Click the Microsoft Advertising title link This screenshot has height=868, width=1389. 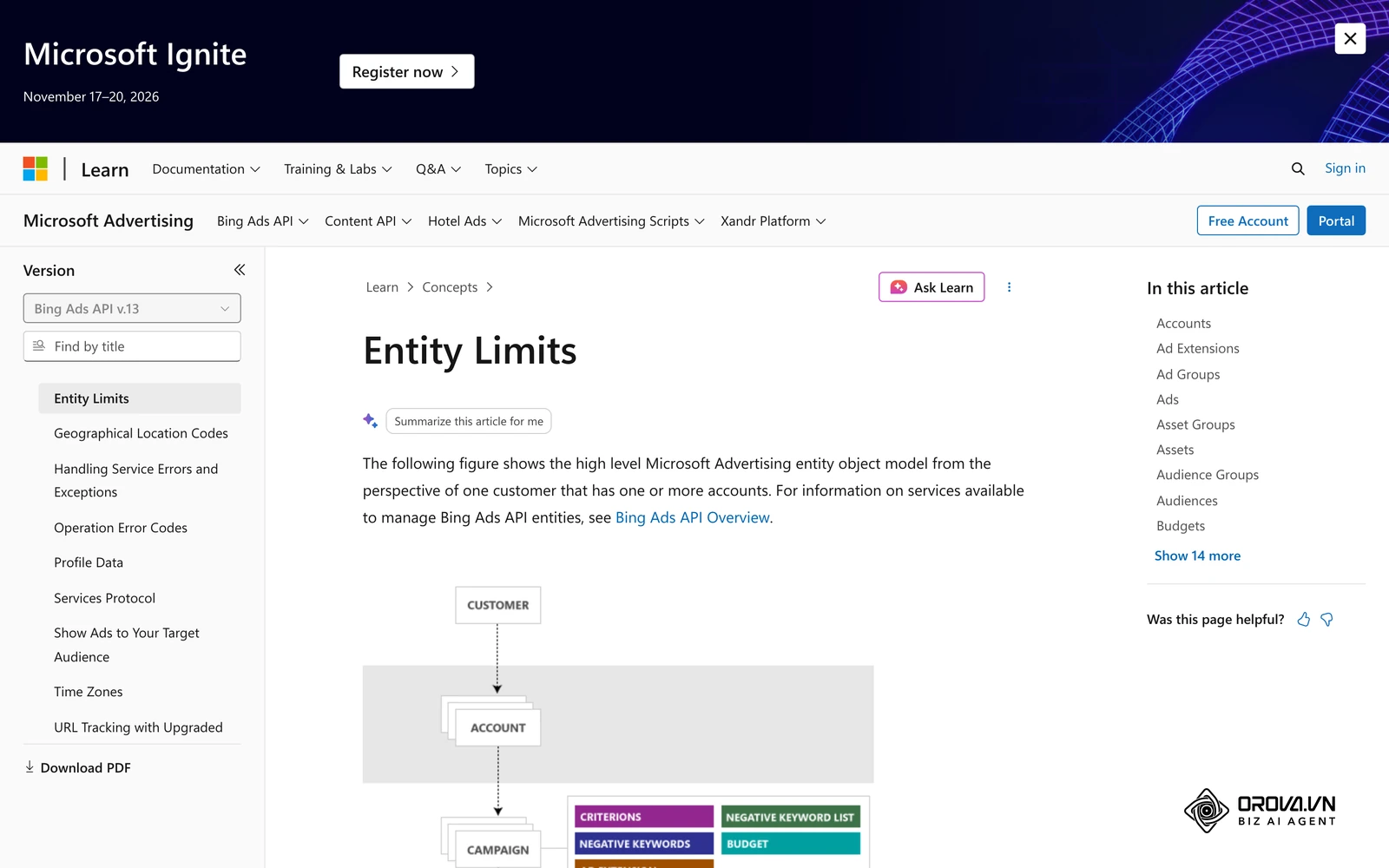(x=109, y=220)
